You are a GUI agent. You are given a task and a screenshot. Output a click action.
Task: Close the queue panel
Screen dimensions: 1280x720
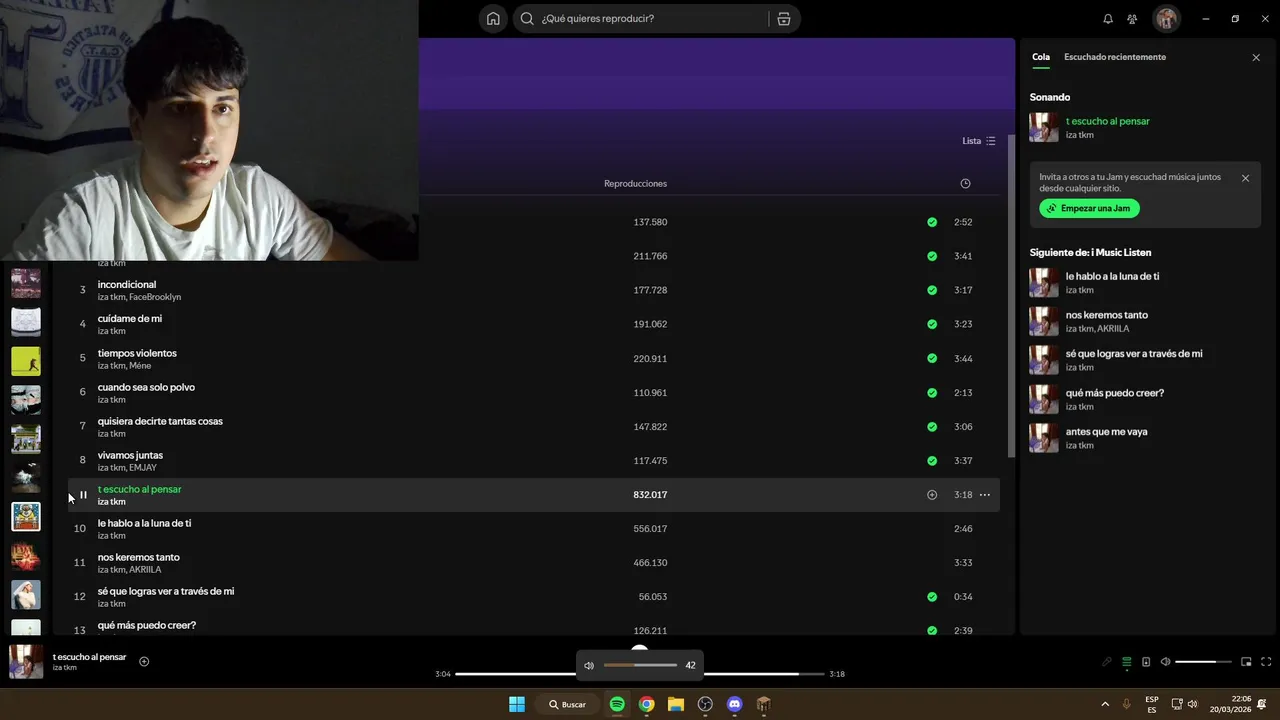pos(1256,58)
